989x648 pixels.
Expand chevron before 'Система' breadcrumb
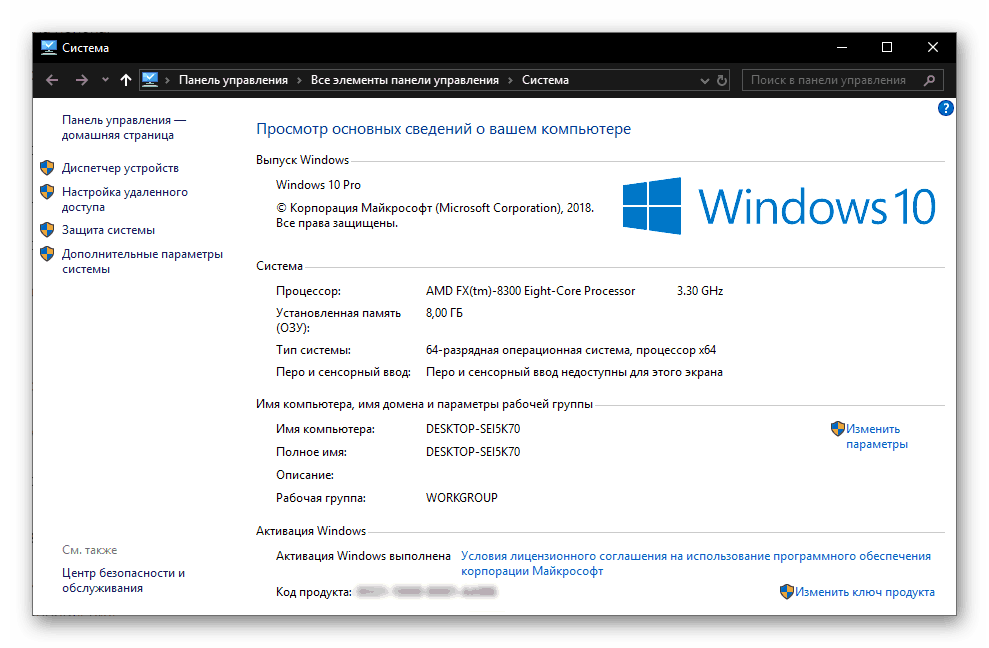point(510,80)
